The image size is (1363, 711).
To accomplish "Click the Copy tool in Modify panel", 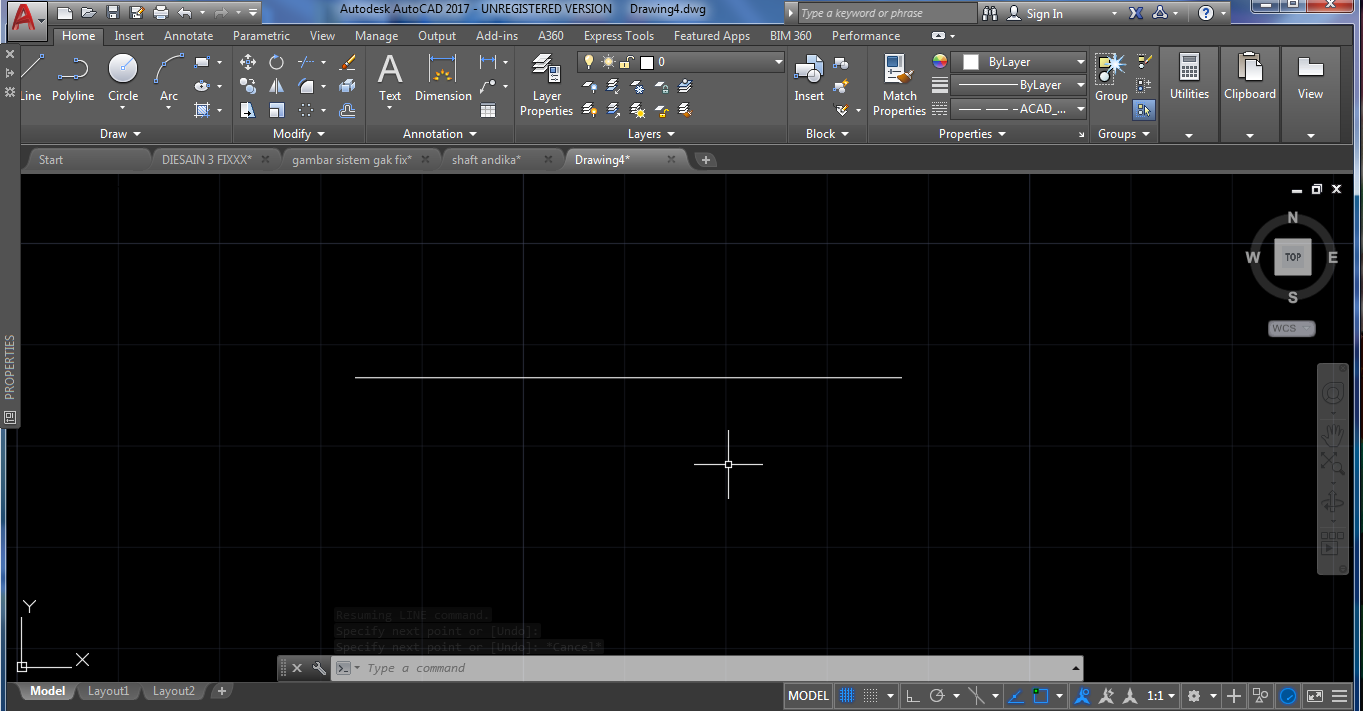I will coord(248,86).
